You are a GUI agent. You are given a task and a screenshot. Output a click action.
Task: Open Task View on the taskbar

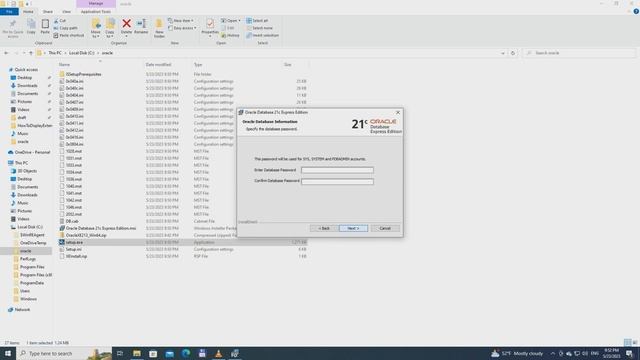point(120,353)
